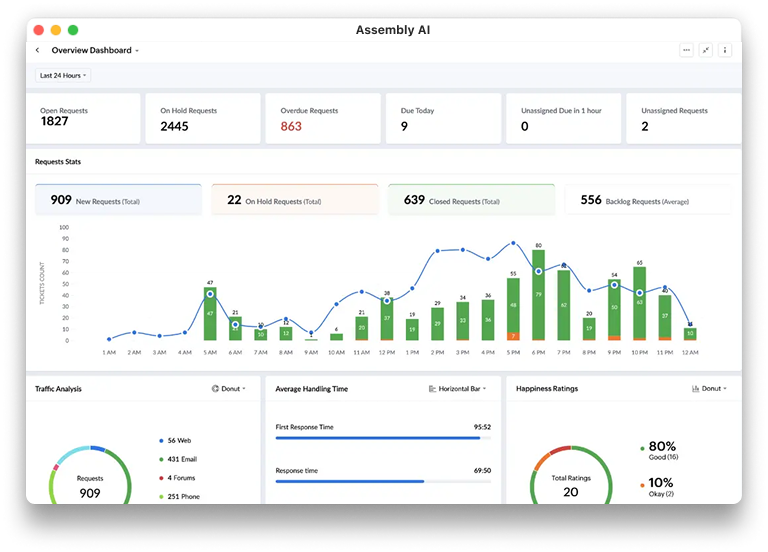
Task: Click the "431 Email" legend entry
Action: 182,459
